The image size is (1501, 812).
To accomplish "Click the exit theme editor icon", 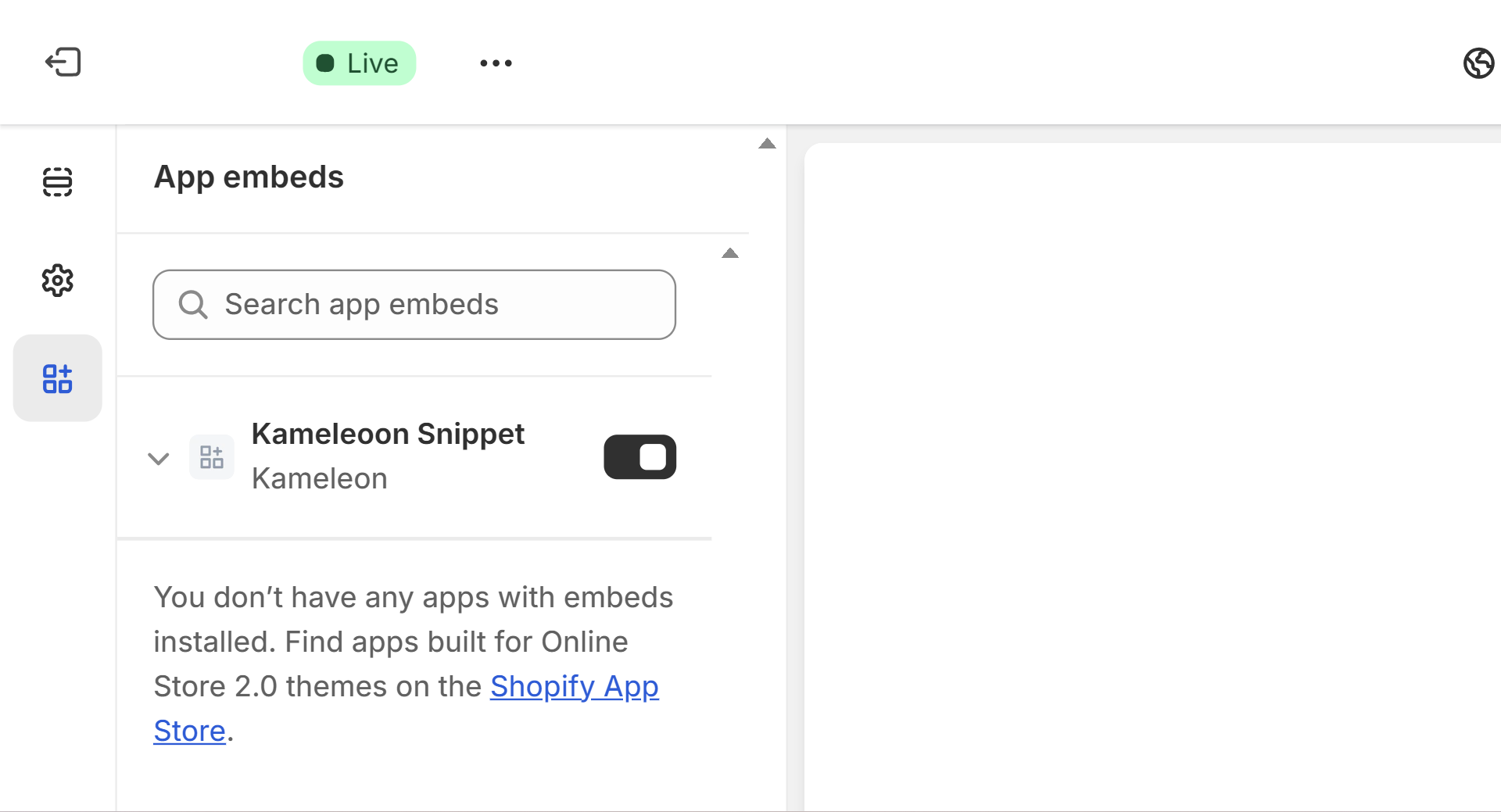I will point(63,63).
